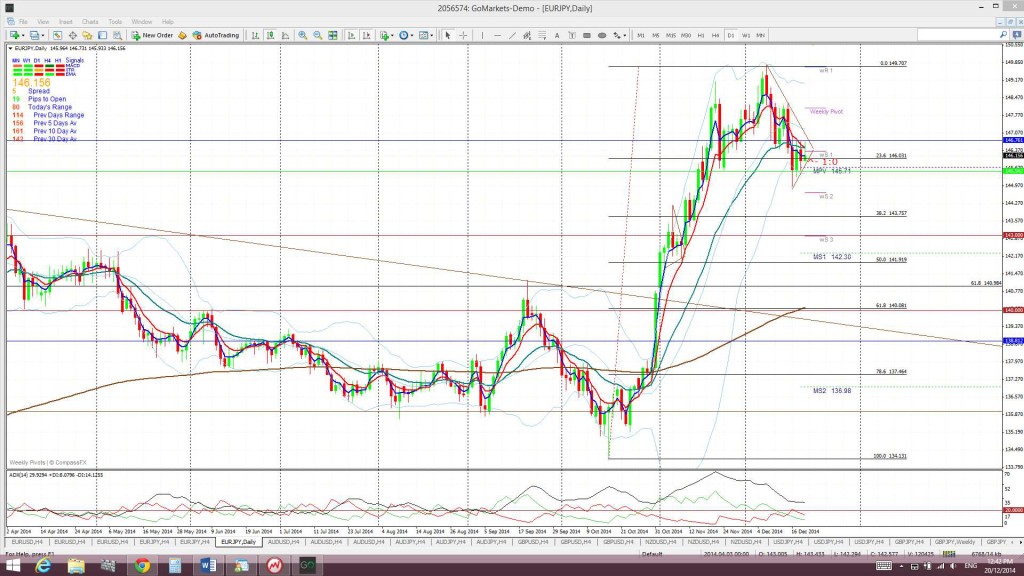Open Google Chrome from the taskbar
The height and width of the screenshot is (576, 1024).
[142, 566]
